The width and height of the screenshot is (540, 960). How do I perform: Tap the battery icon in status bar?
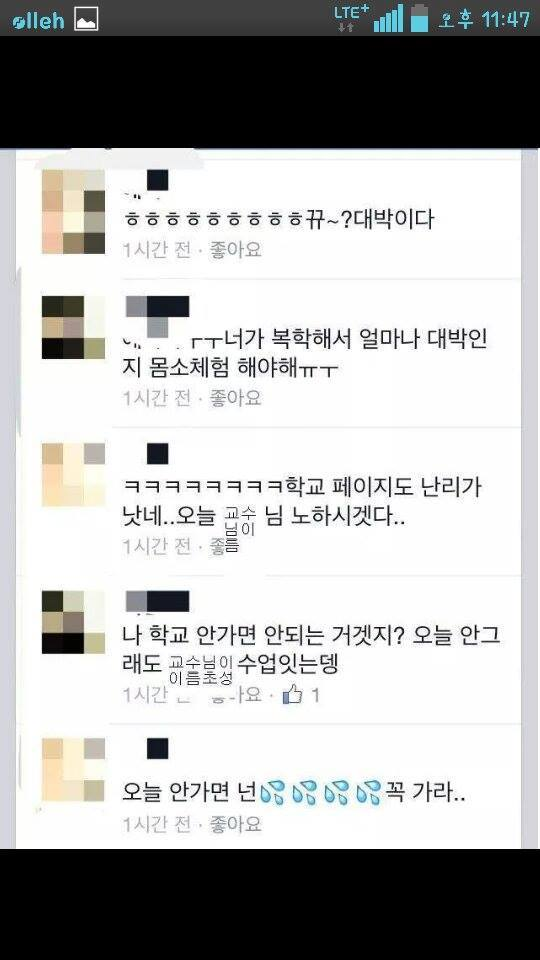[419, 18]
